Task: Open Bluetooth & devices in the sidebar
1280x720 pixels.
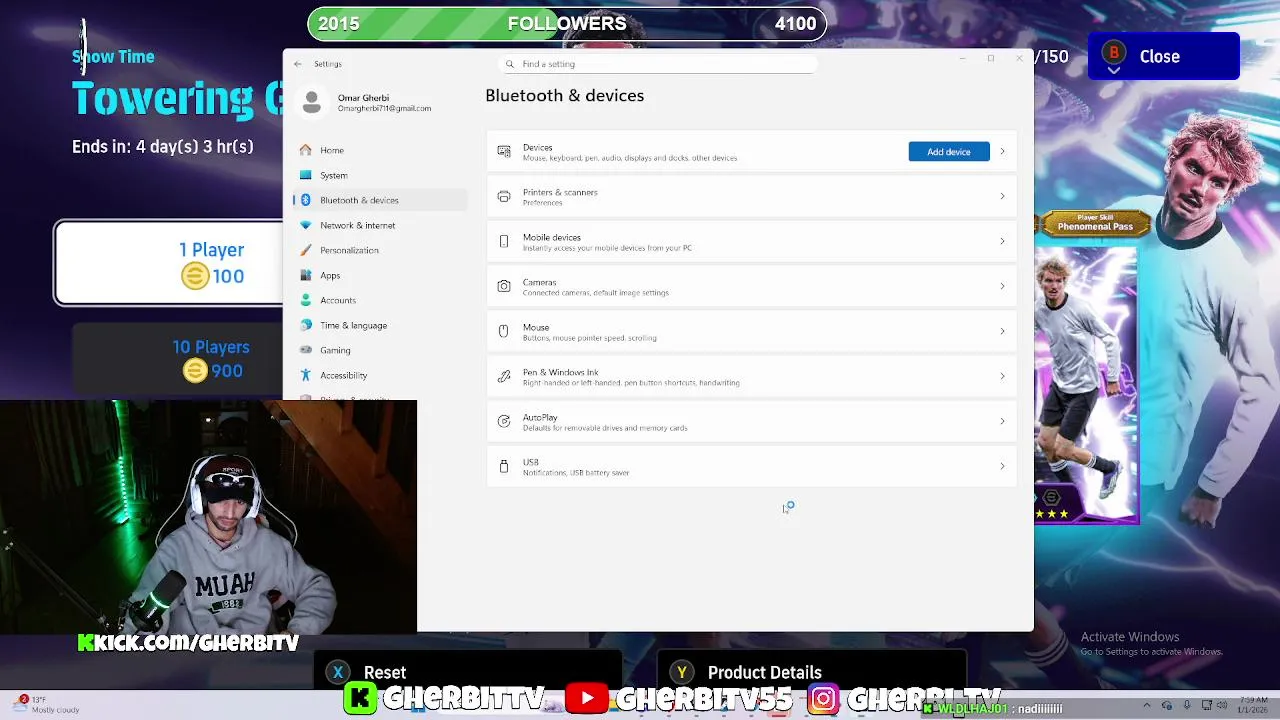Action: pyautogui.click(x=380, y=200)
